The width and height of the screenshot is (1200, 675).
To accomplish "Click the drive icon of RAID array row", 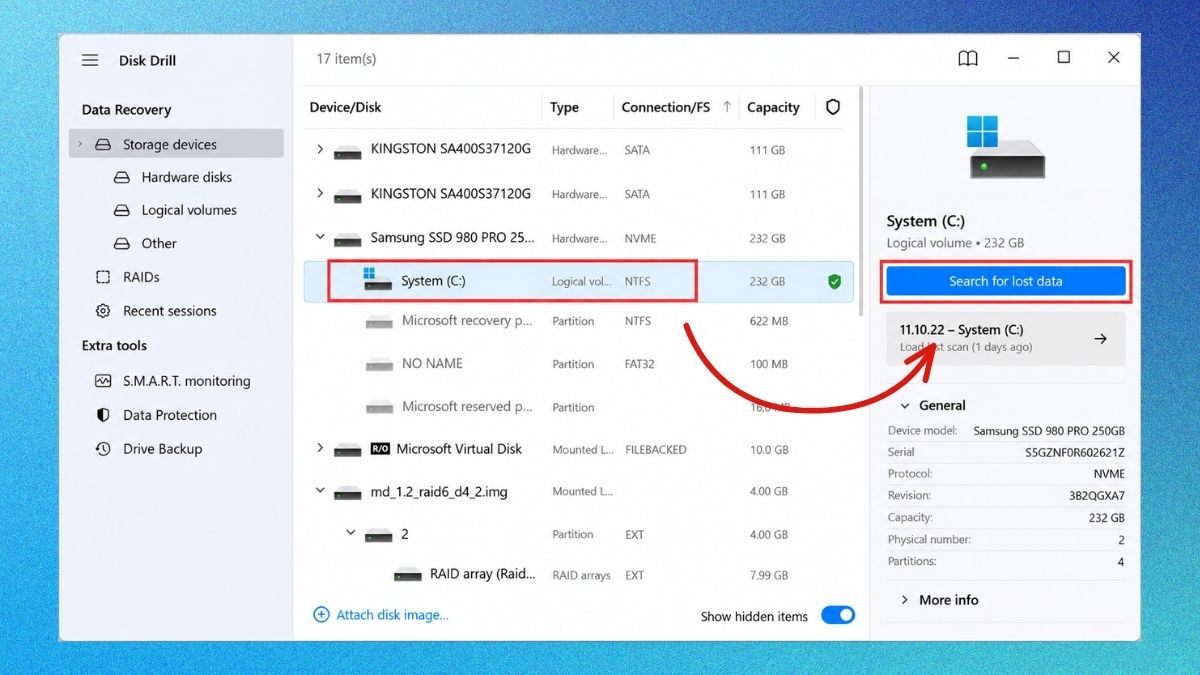I will 407,575.
